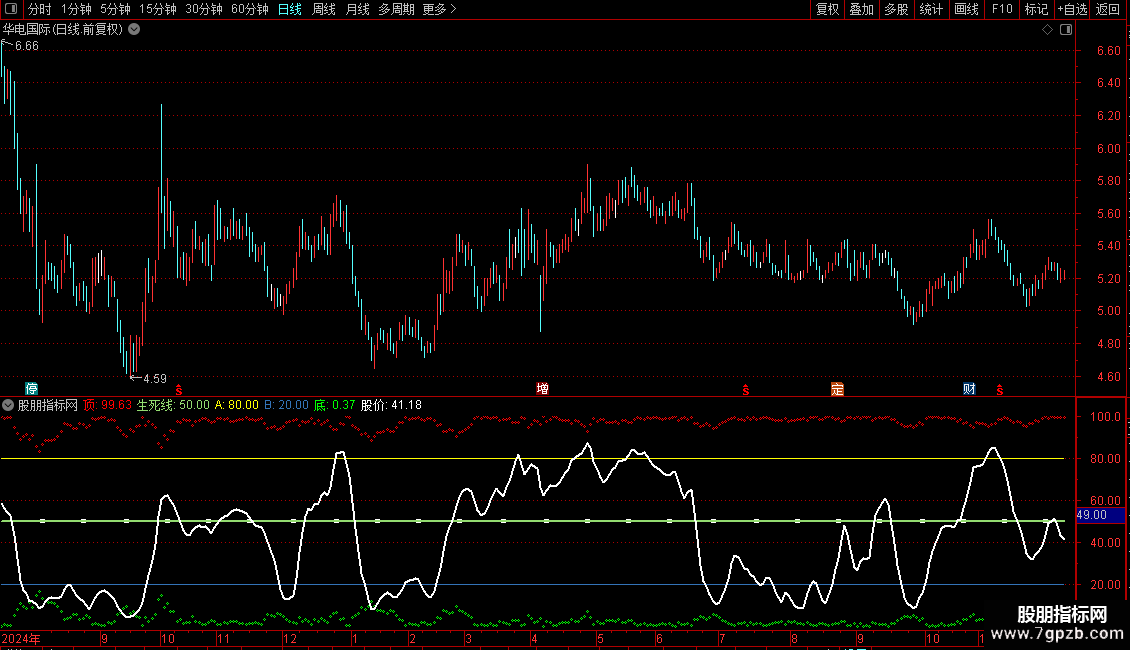This screenshot has width=1130, height=650.
Task: Click the cyan 停 event marker
Action: pos(32,389)
